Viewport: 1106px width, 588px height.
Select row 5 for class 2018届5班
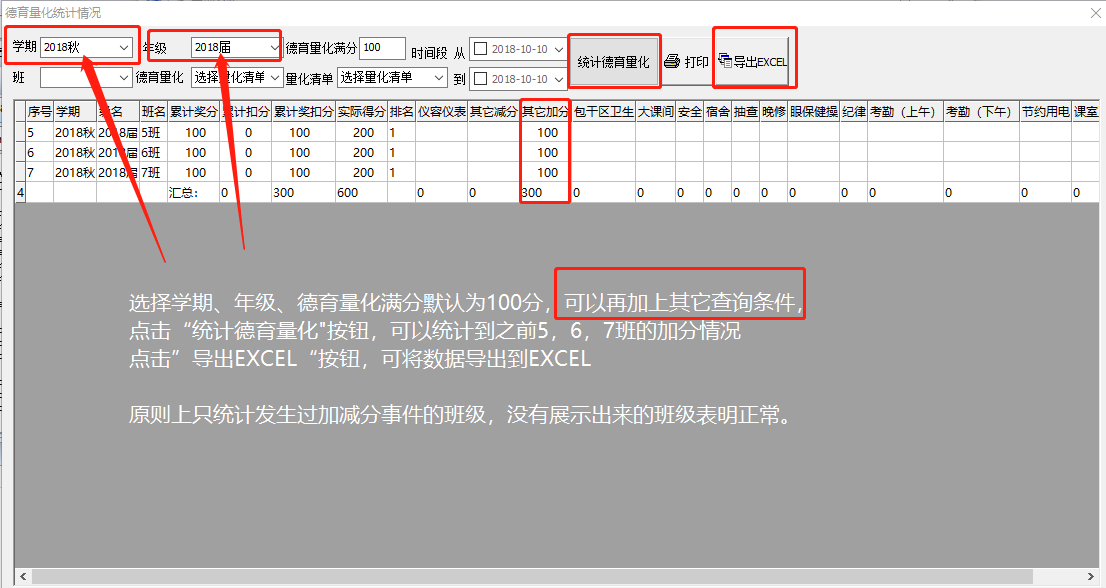click(100, 133)
